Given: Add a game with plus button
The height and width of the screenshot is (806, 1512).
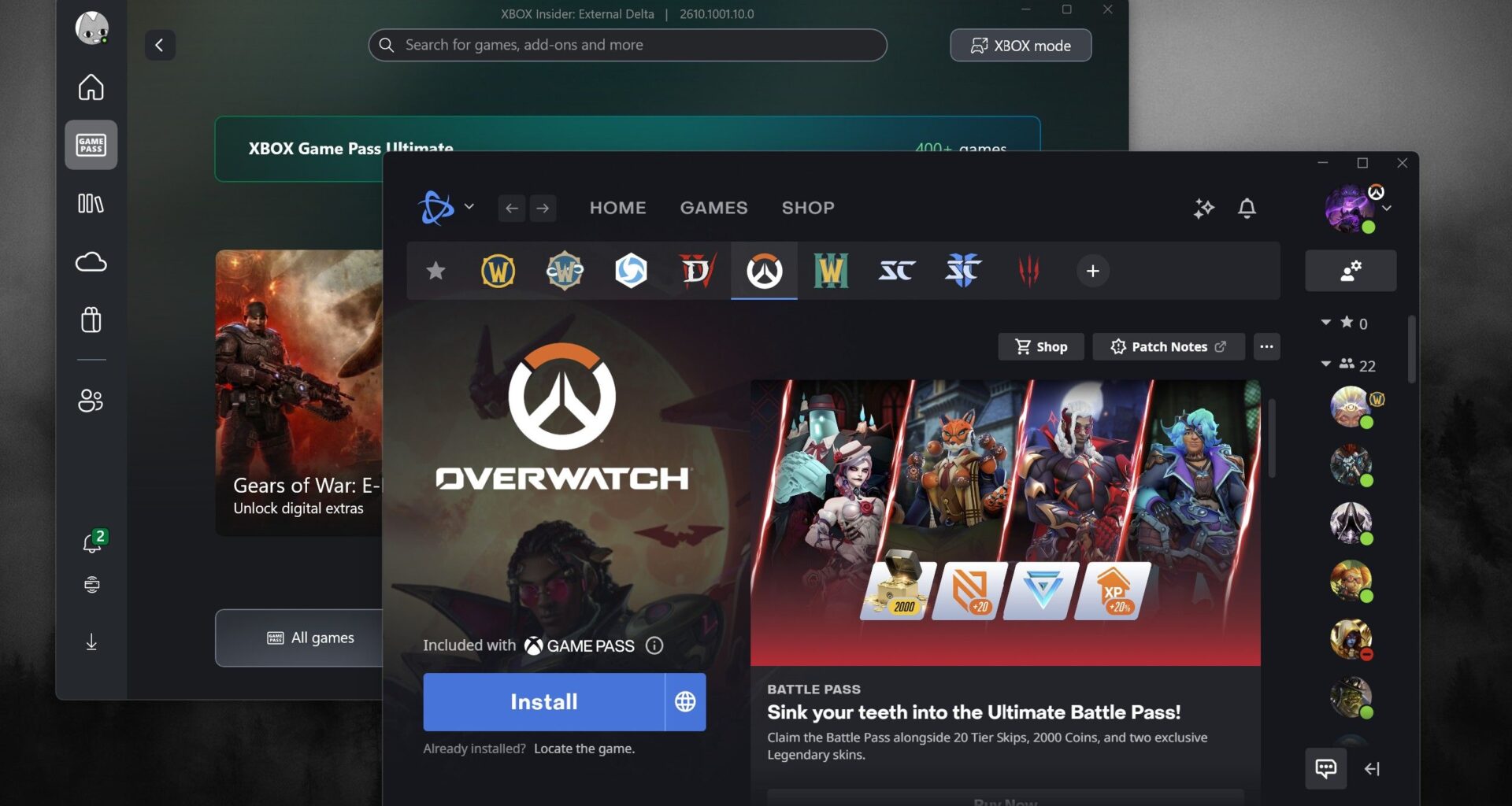Looking at the screenshot, I should 1093,271.
